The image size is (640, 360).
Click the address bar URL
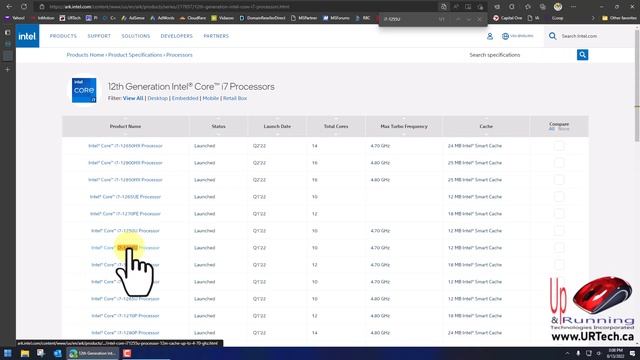click(169, 7)
